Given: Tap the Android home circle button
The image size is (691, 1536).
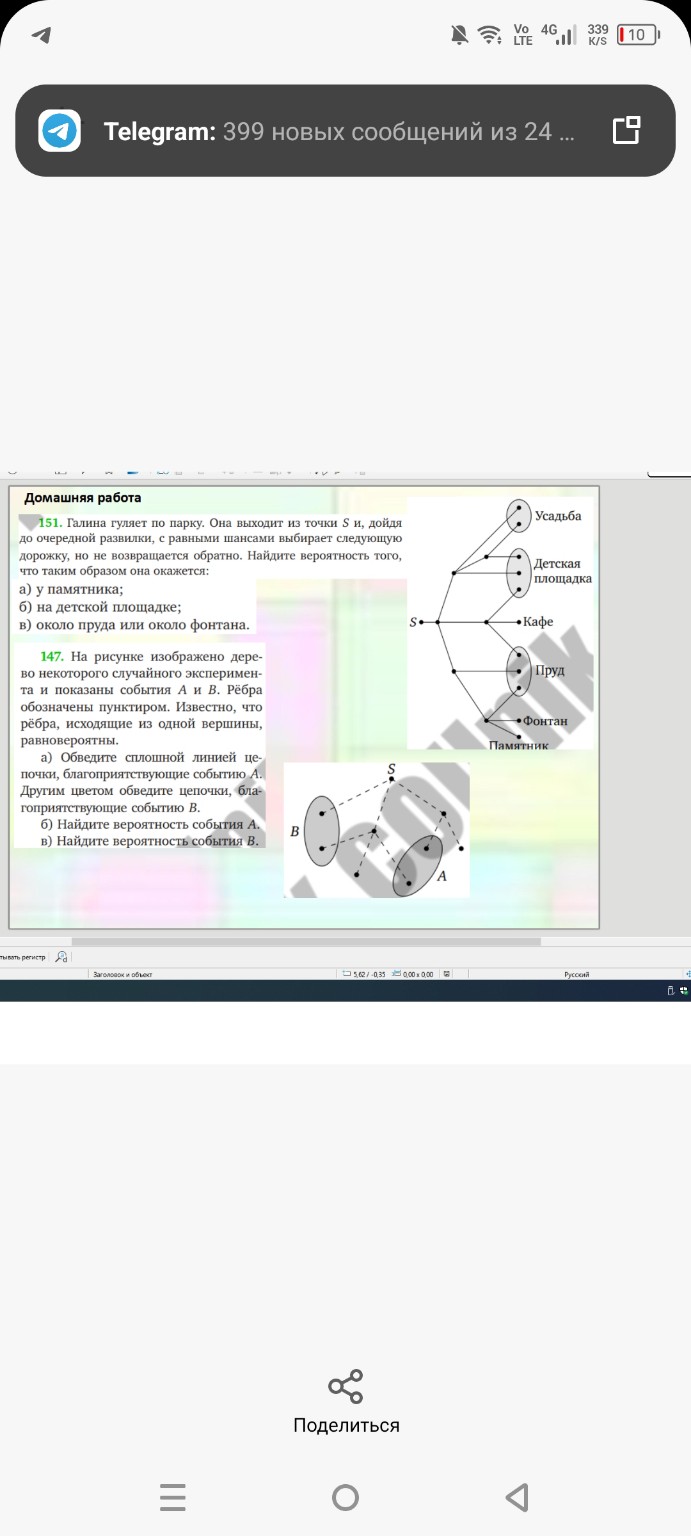Looking at the screenshot, I should (x=346, y=1497).
